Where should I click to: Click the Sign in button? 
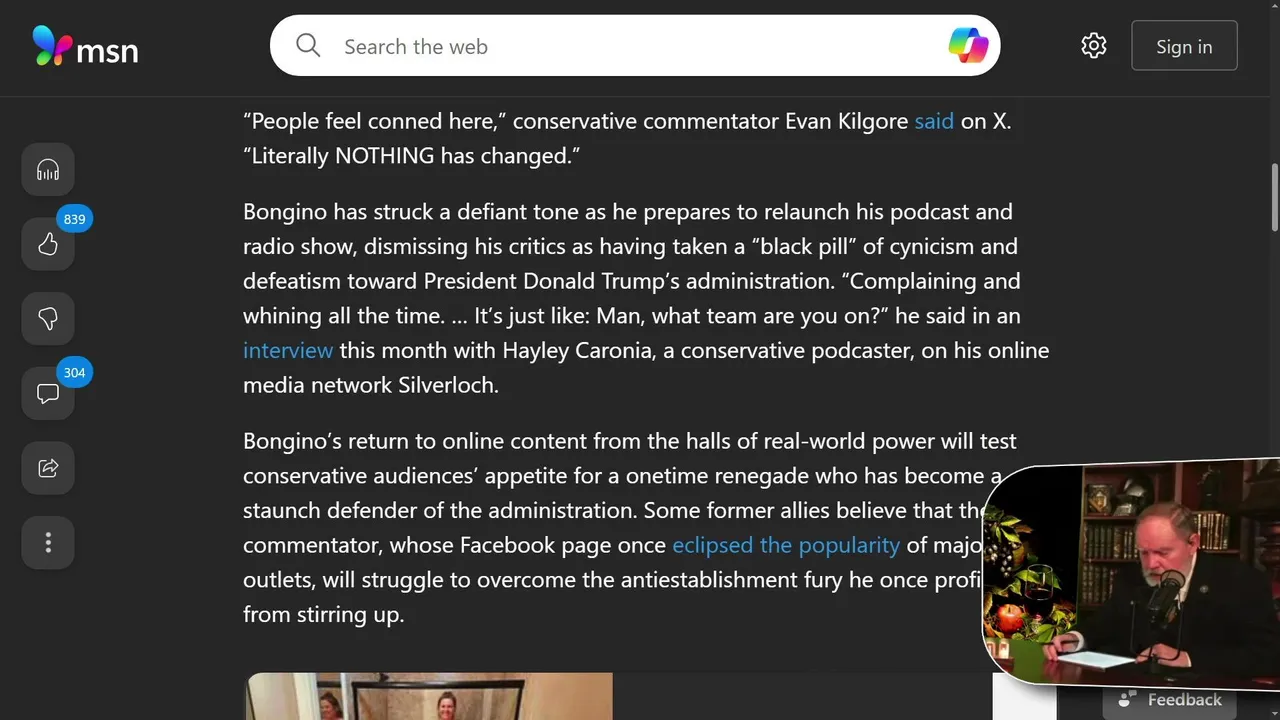1184,46
